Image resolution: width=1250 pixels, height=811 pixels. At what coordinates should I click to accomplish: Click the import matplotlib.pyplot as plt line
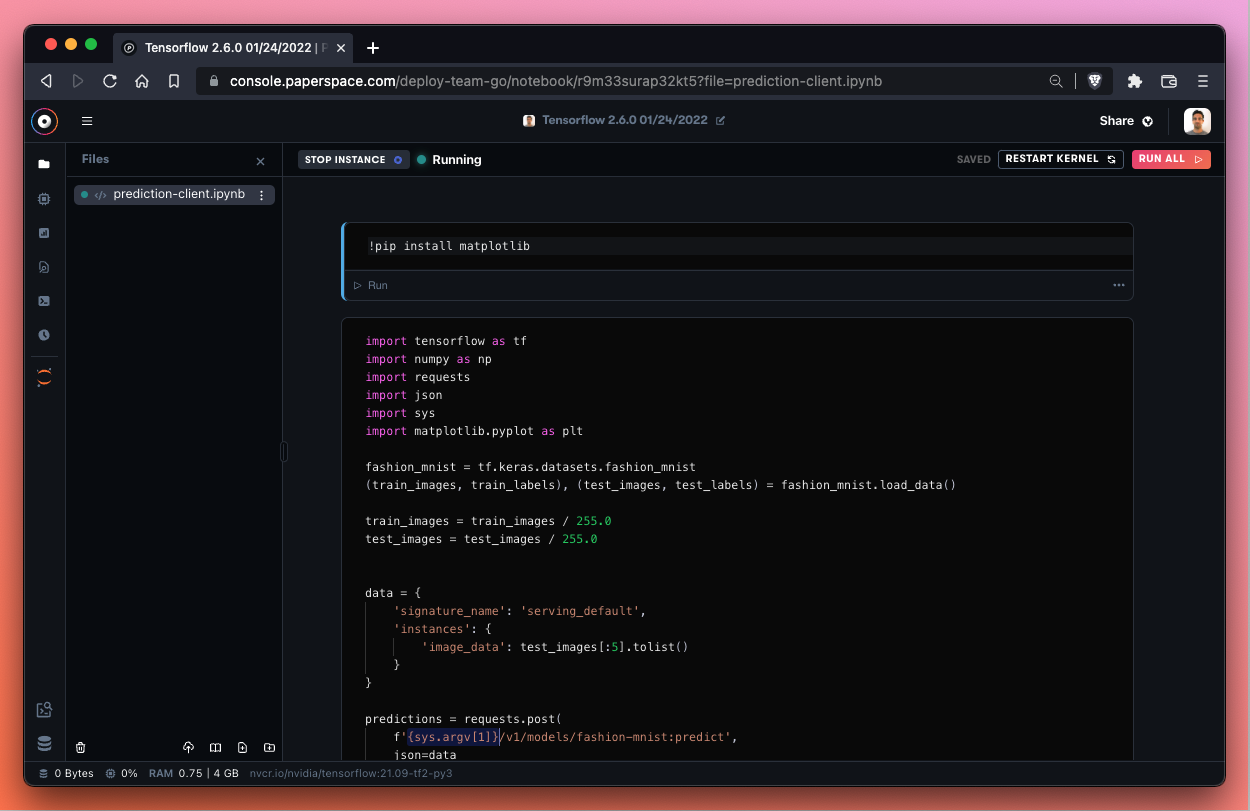[474, 431]
